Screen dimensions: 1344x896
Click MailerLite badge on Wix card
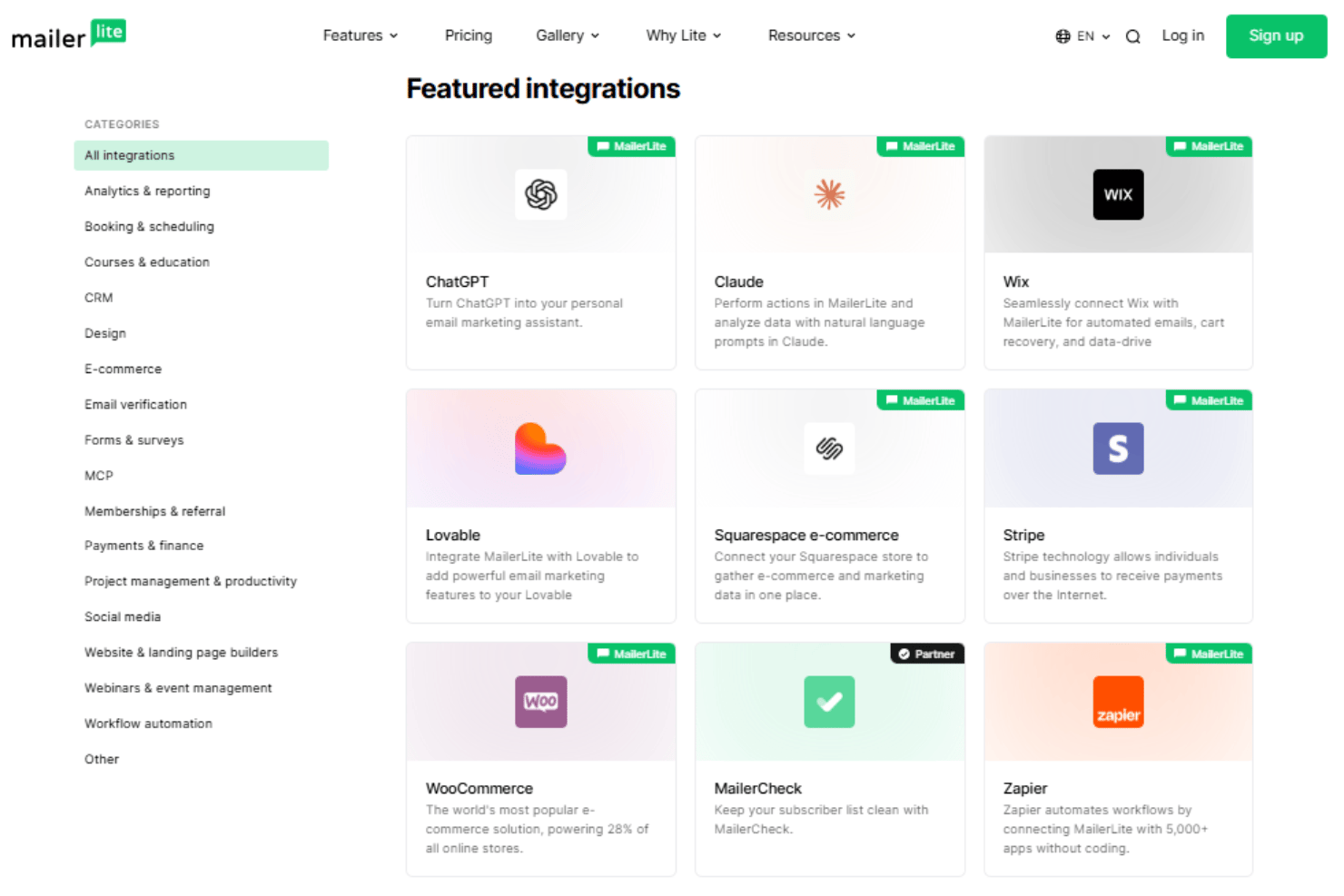coord(1209,146)
